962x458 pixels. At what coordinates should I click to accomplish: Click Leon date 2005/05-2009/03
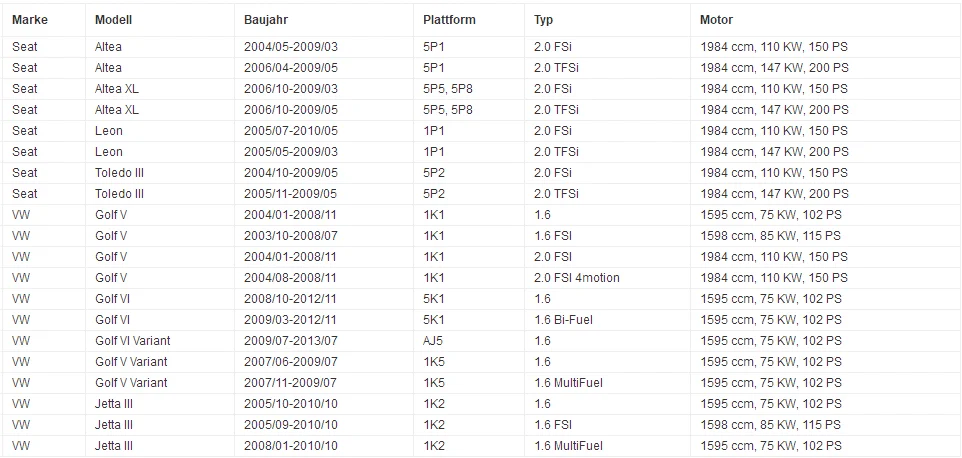(291, 151)
